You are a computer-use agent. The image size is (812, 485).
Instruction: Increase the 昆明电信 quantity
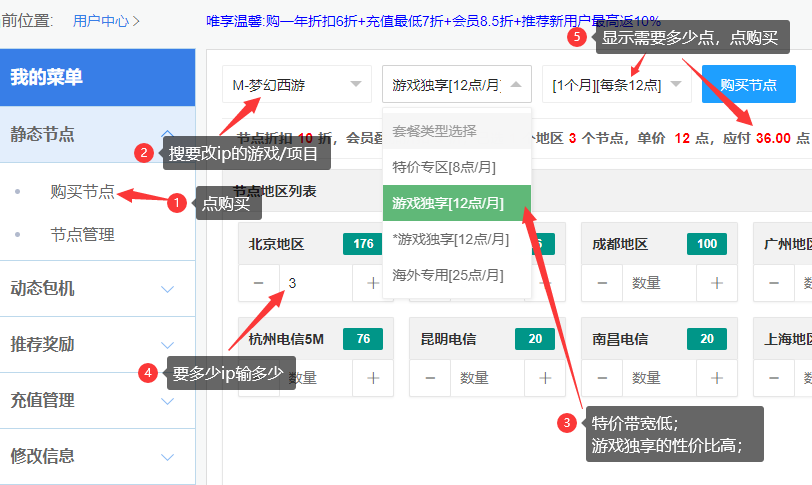545,378
